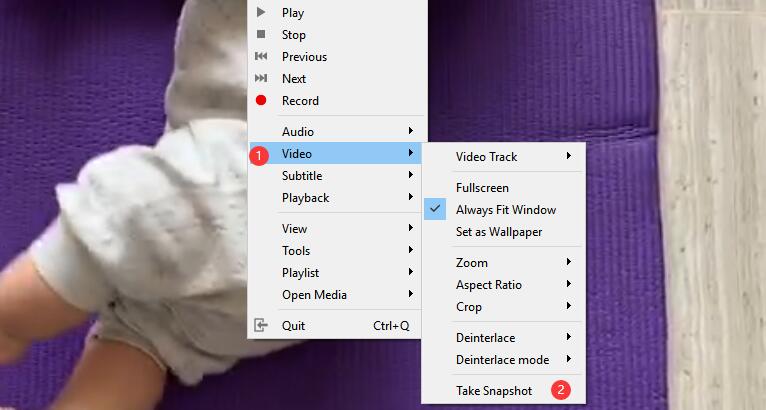Expand the Playback submenu
This screenshot has width=766, height=410.
point(335,197)
